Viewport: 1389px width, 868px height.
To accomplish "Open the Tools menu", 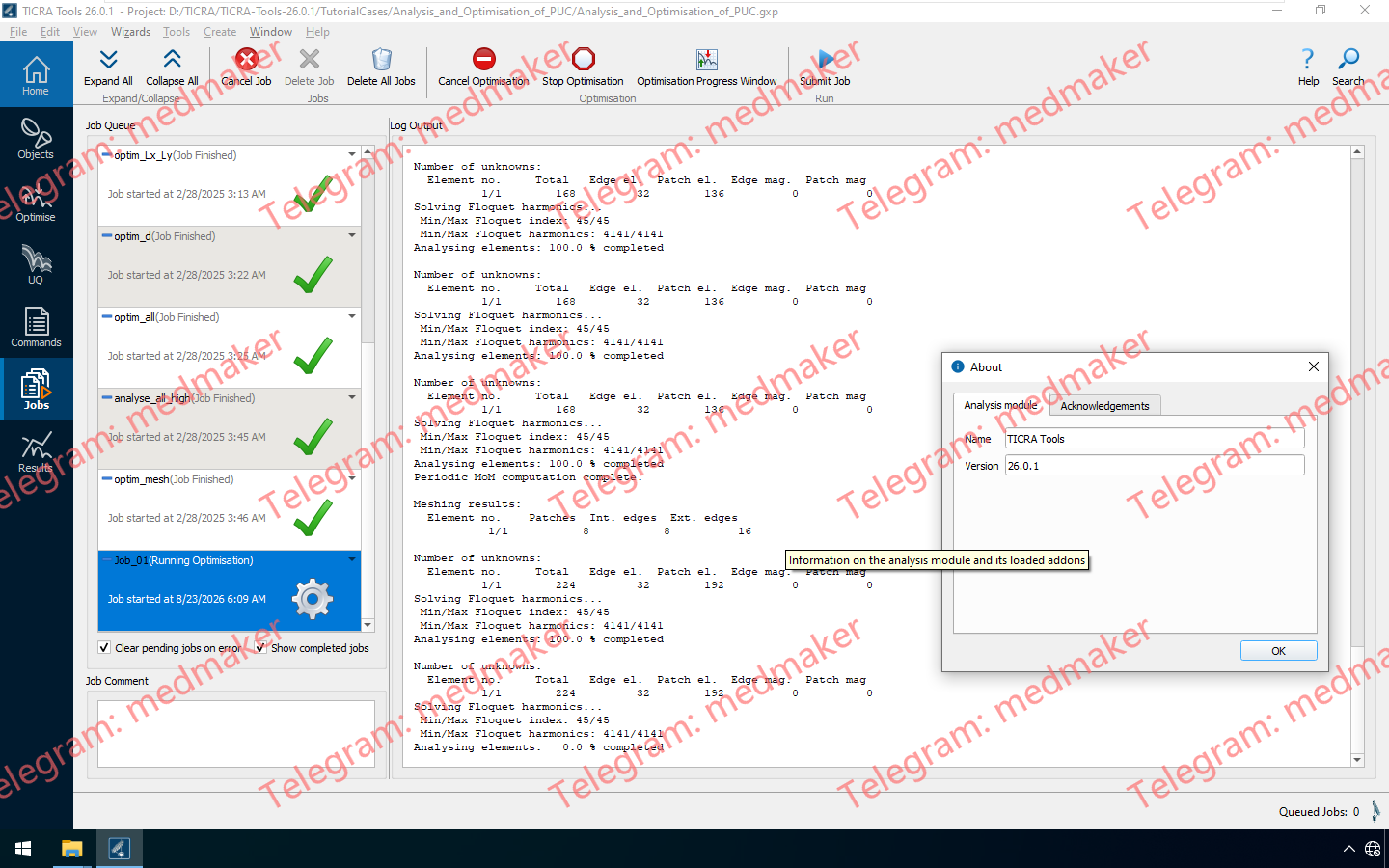I will [x=177, y=32].
